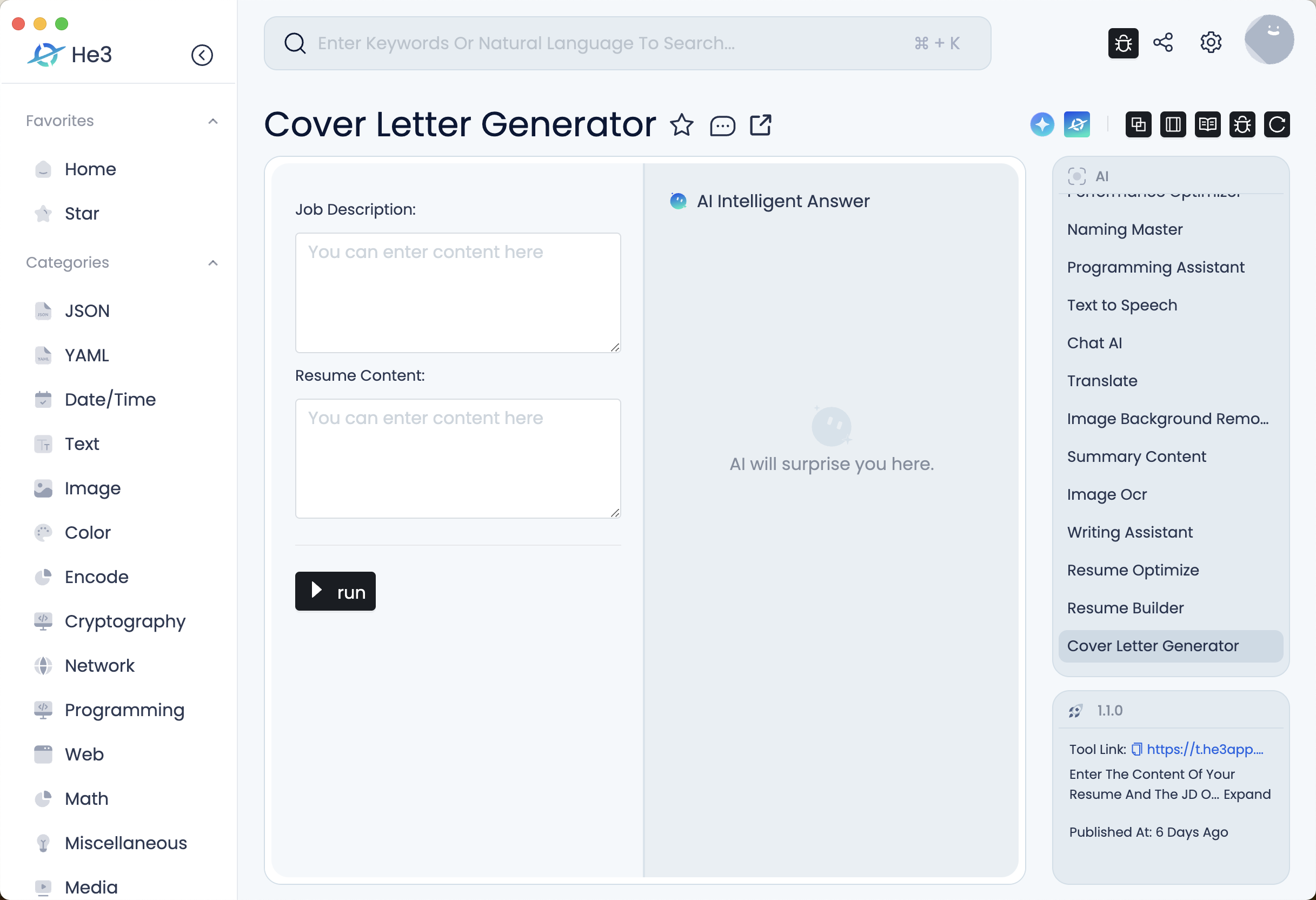
Task: Toggle the sidebar collapse arrow
Action: 201,55
